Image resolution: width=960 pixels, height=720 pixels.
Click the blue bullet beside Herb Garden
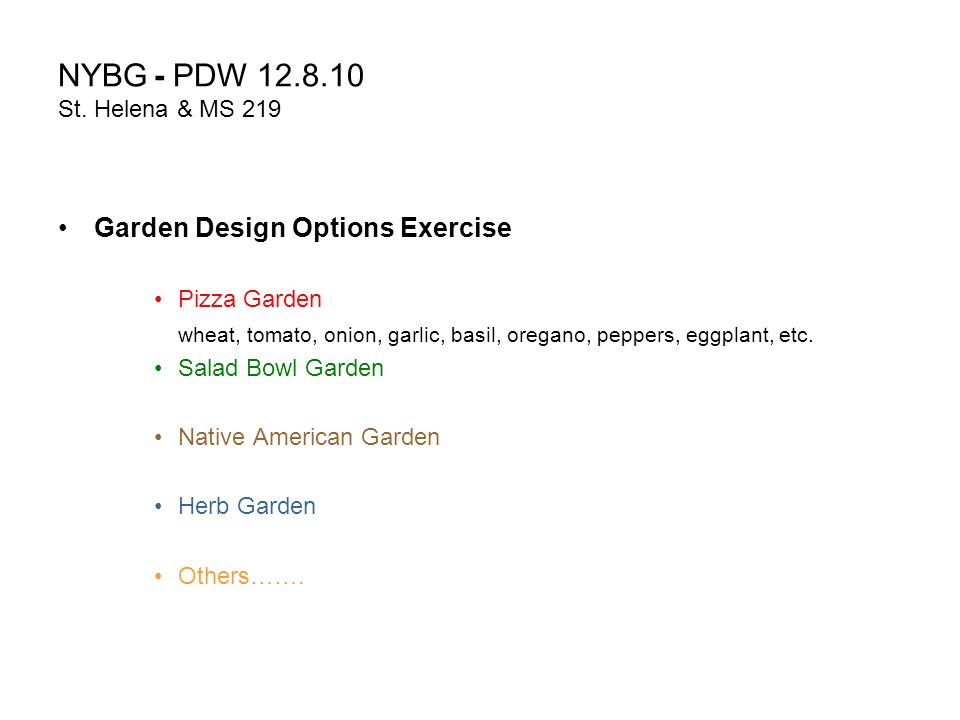(159, 507)
